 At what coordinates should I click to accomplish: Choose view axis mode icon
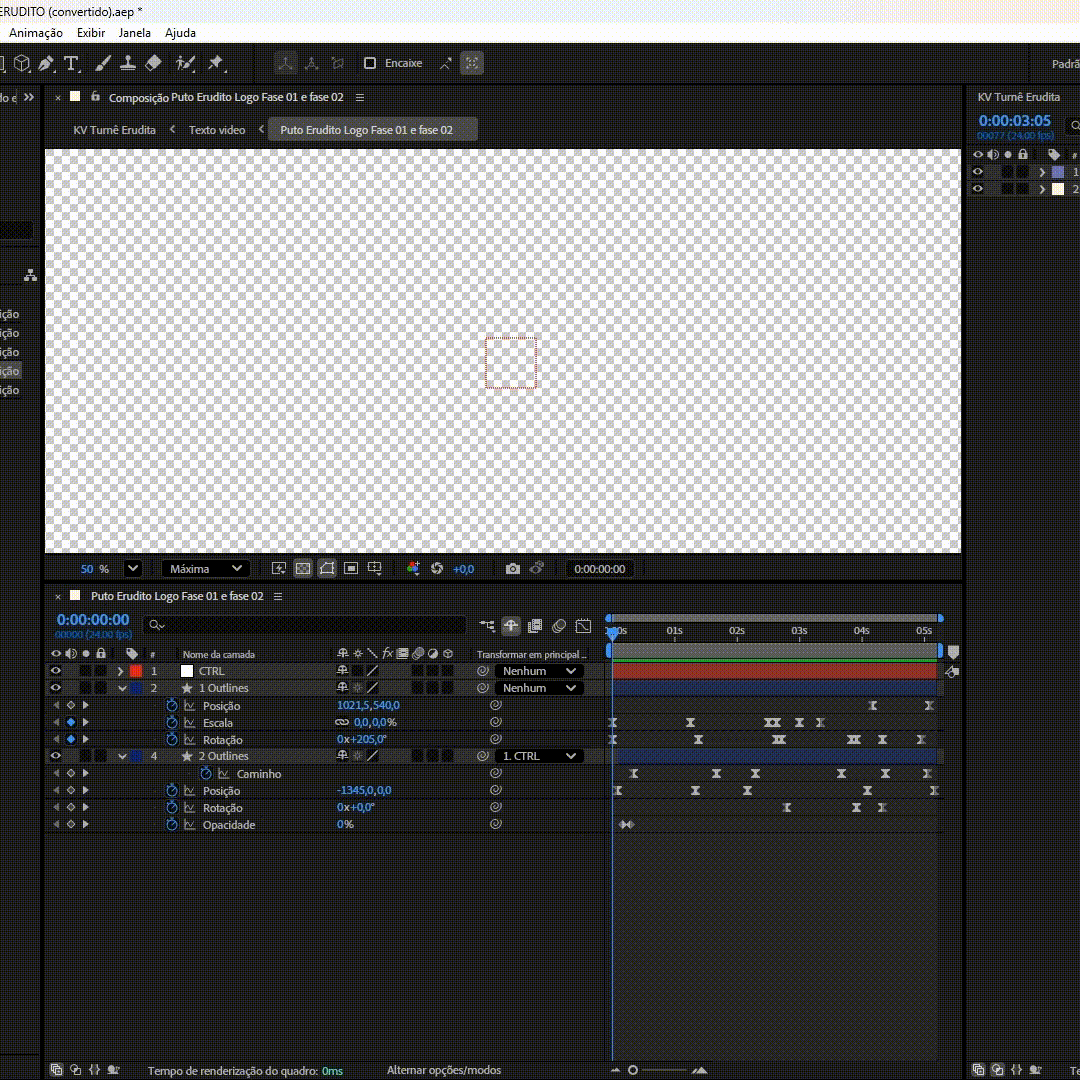click(x=338, y=63)
